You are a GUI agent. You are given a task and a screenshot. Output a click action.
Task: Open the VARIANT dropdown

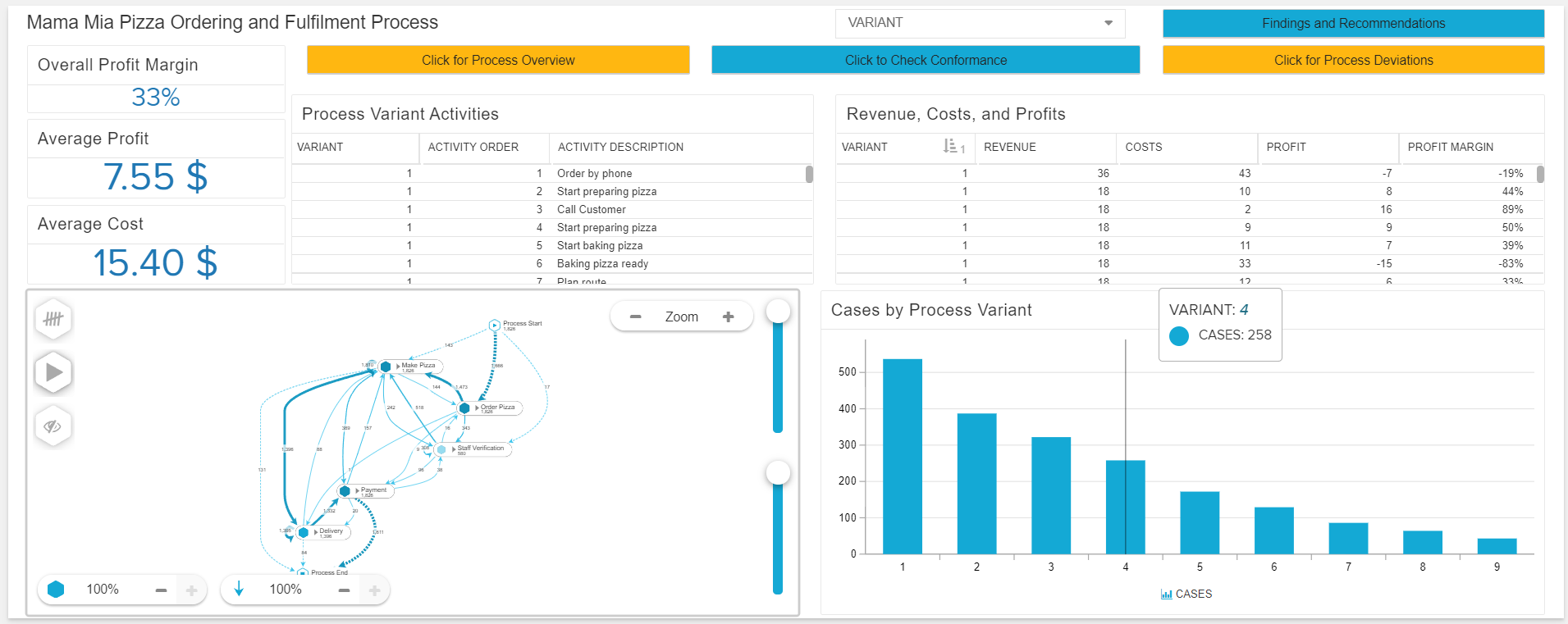[x=980, y=23]
